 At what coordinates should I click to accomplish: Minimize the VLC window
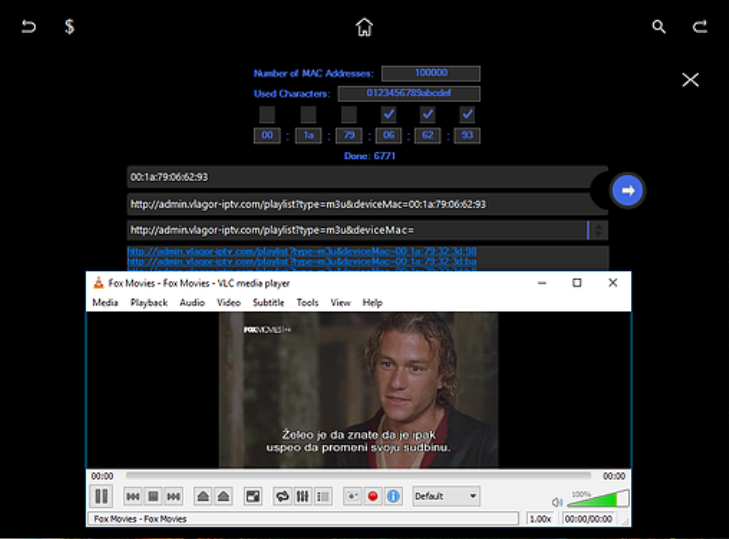[542, 283]
